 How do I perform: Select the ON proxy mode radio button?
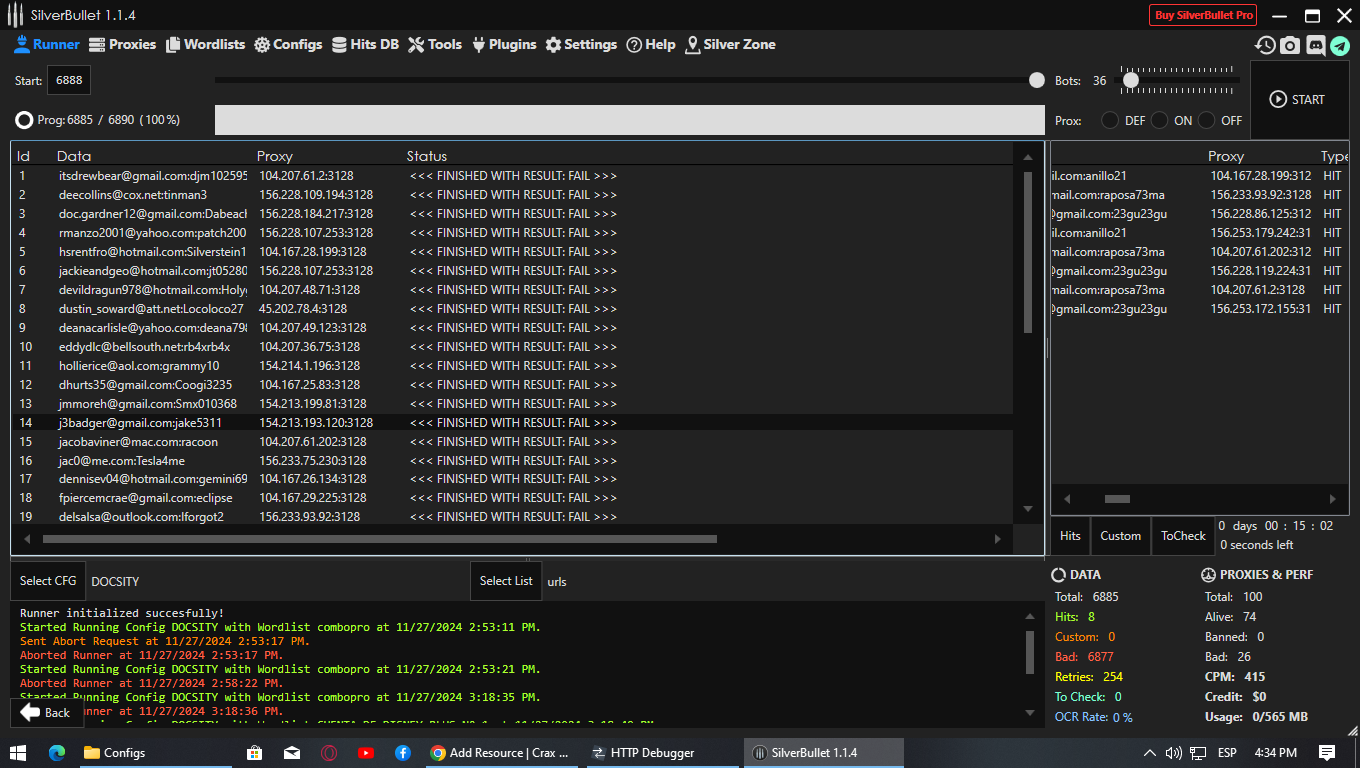(1159, 120)
